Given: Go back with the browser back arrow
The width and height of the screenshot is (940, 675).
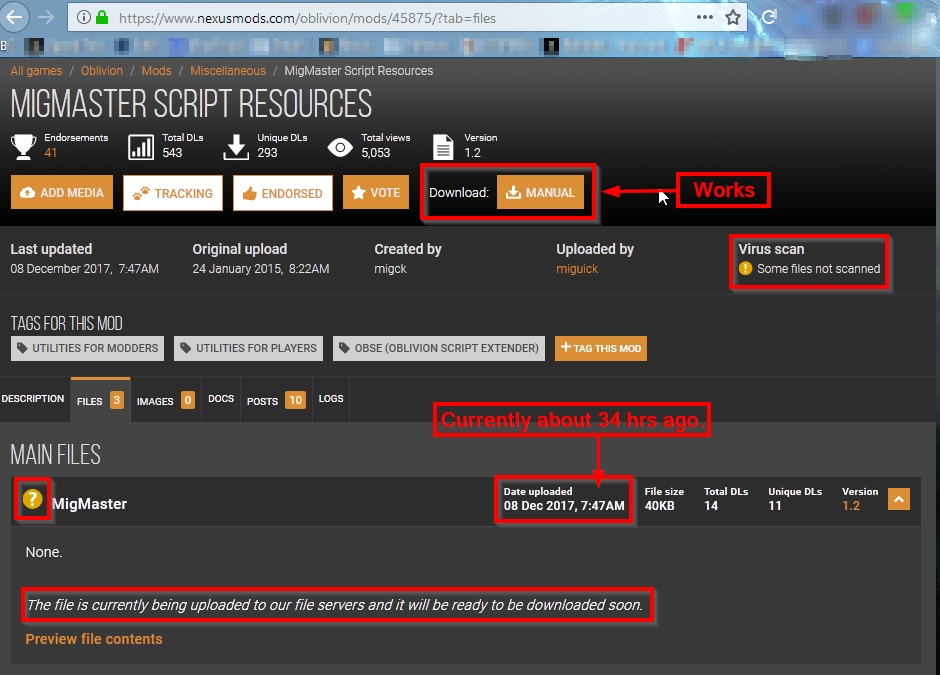Looking at the screenshot, I should pyautogui.click(x=13, y=16).
